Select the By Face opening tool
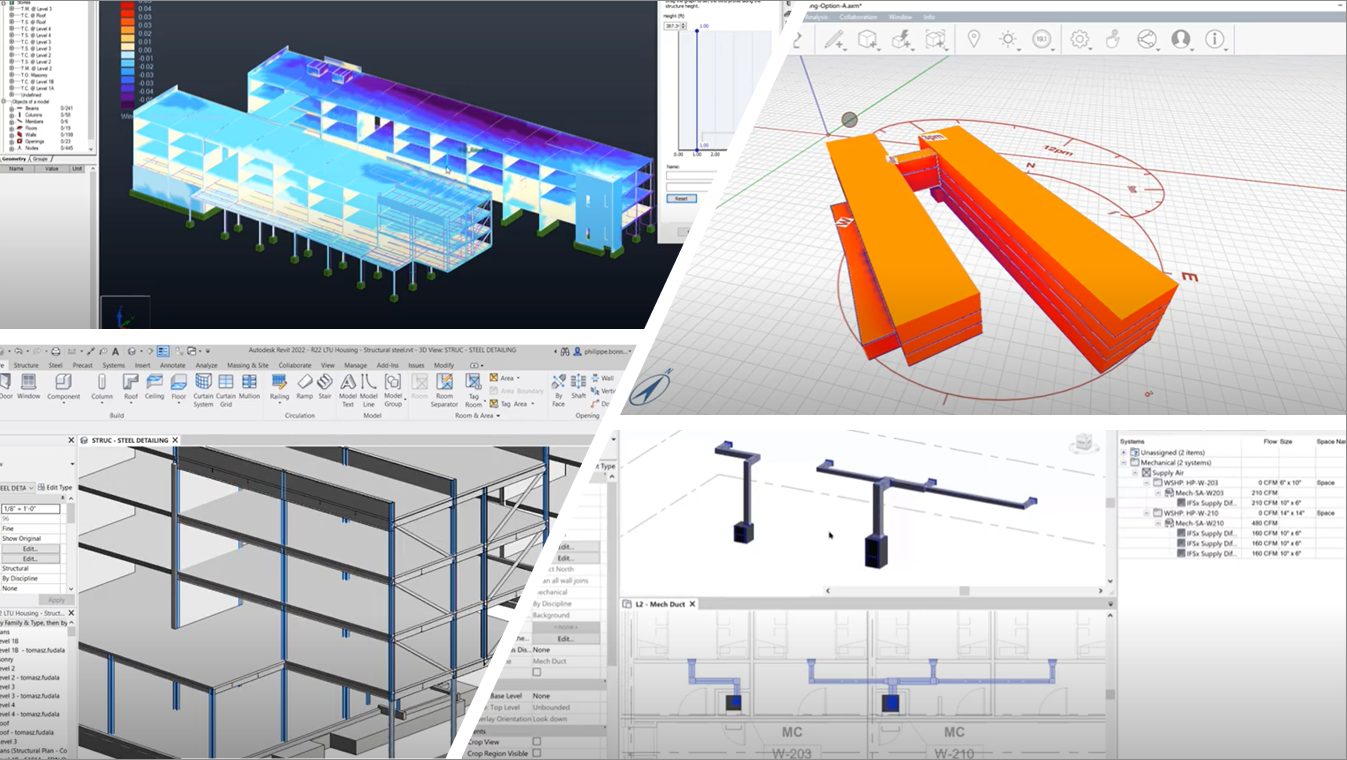 pyautogui.click(x=559, y=391)
